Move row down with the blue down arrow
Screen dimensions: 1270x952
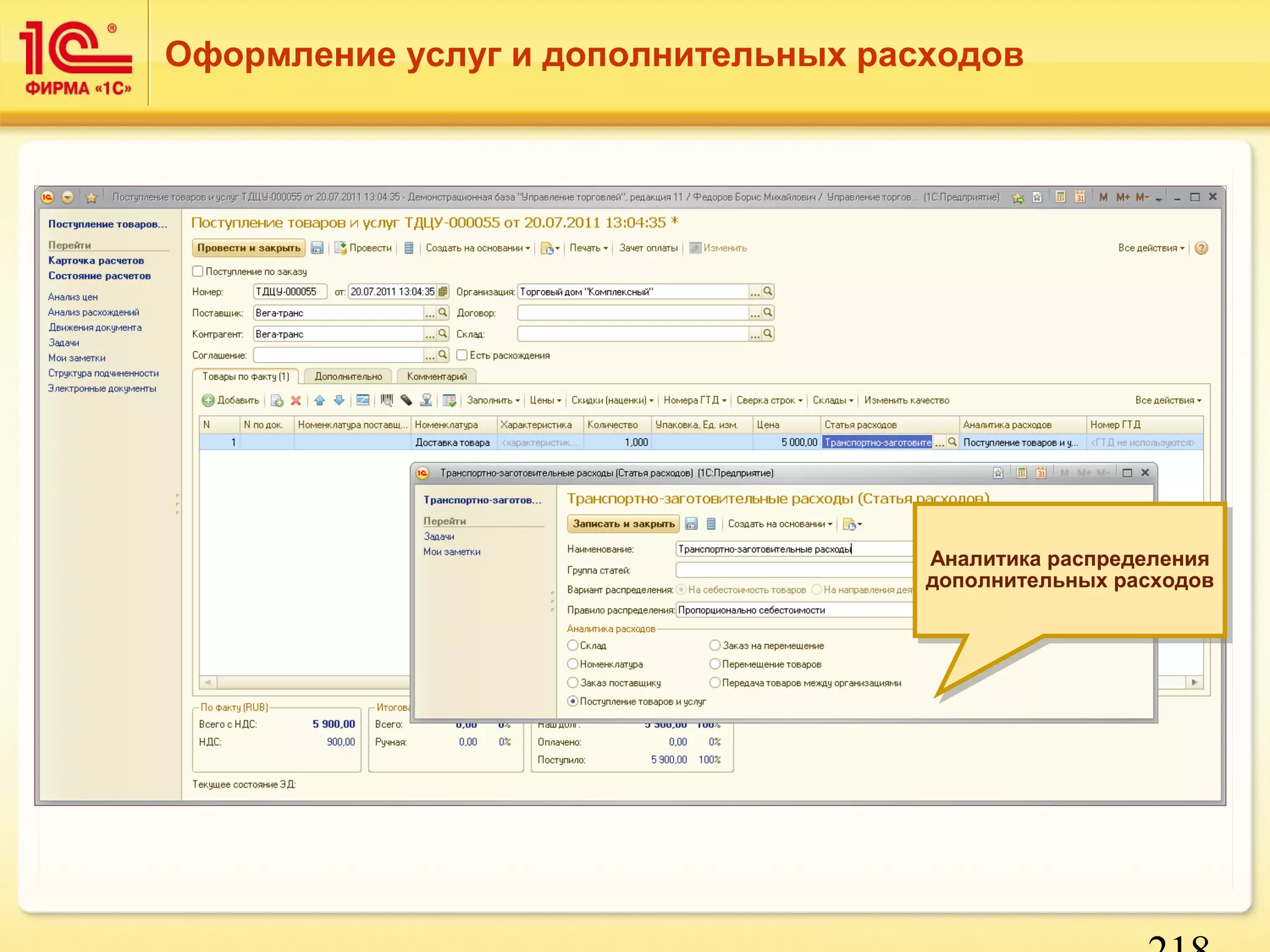(339, 400)
